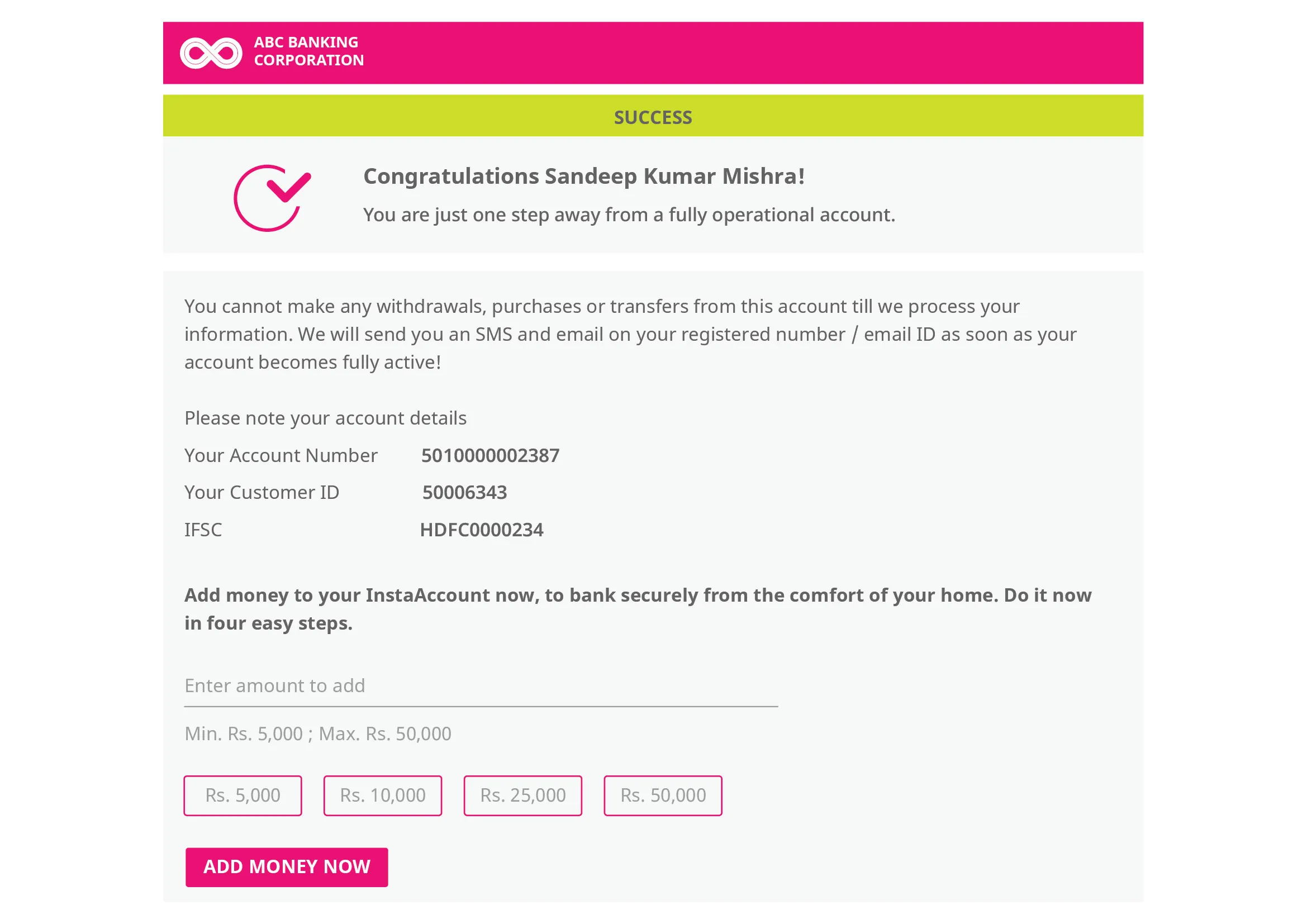The image size is (1307, 924).
Task: Click the IFSC code HDFC0000234
Action: [x=482, y=530]
